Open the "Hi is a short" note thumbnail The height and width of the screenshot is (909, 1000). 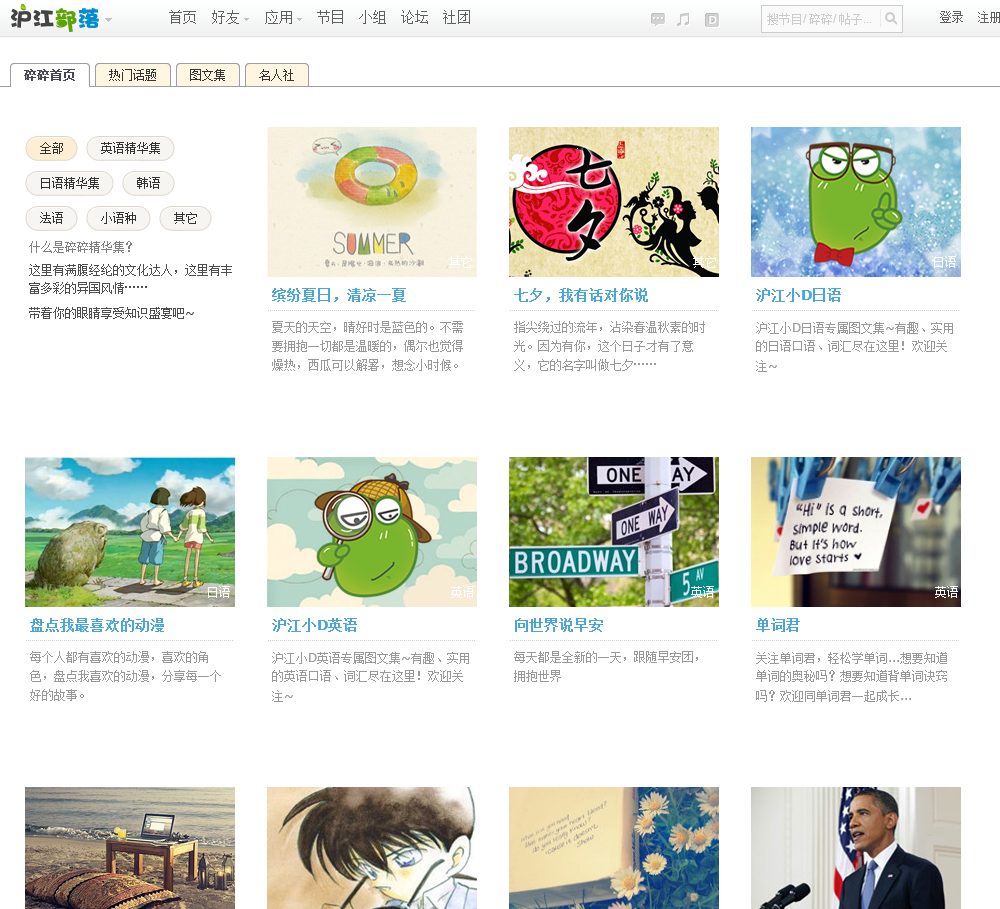pyautogui.click(x=856, y=532)
